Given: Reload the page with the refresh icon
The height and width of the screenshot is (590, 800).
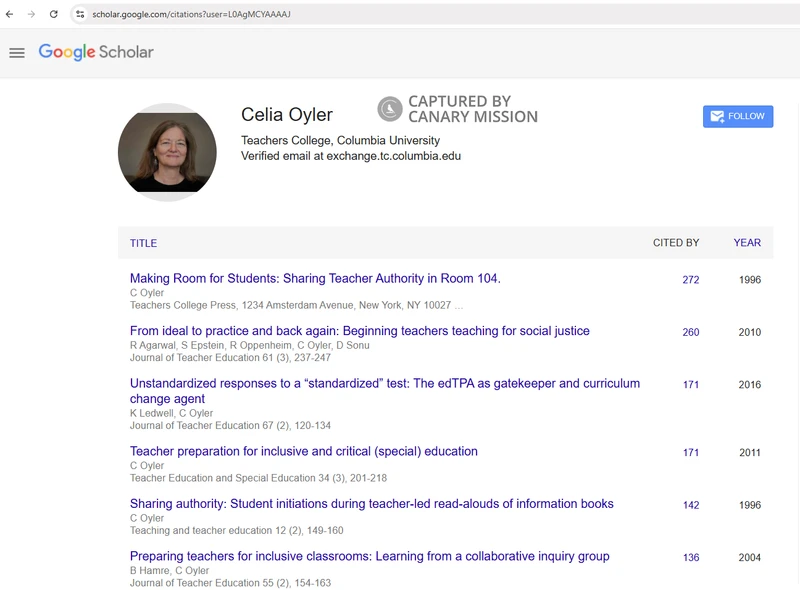Looking at the screenshot, I should 54,14.
